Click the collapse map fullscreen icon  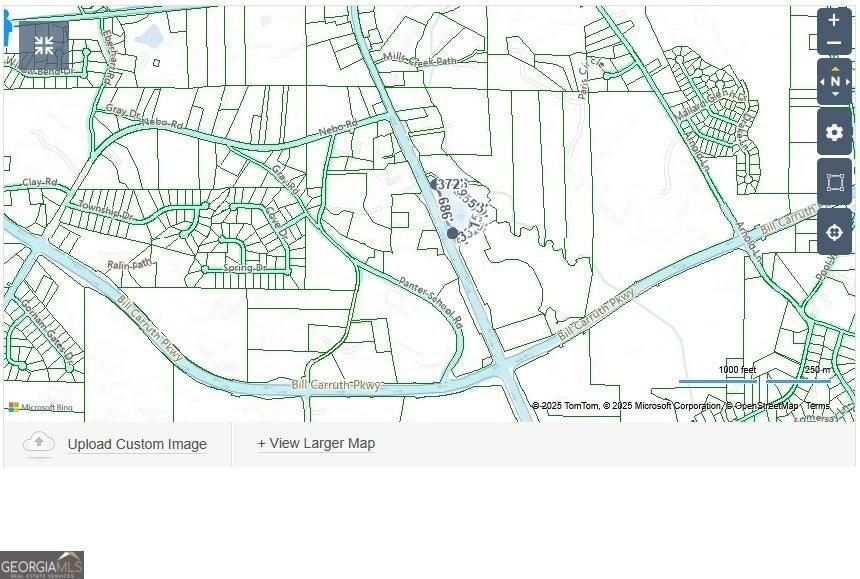click(x=44, y=46)
